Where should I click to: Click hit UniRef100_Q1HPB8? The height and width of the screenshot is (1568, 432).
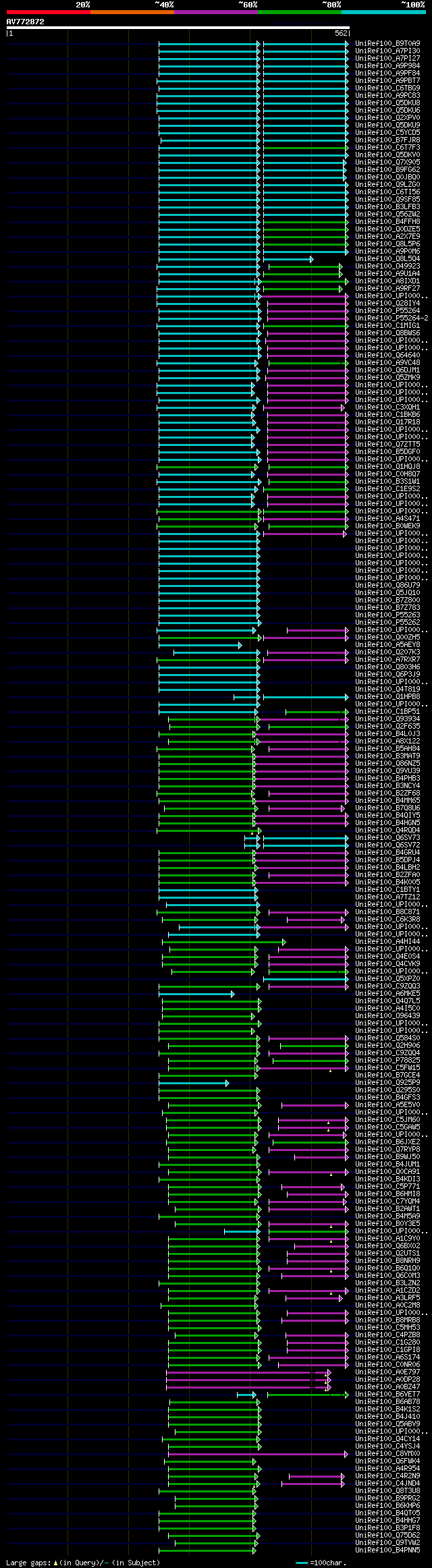click(387, 696)
